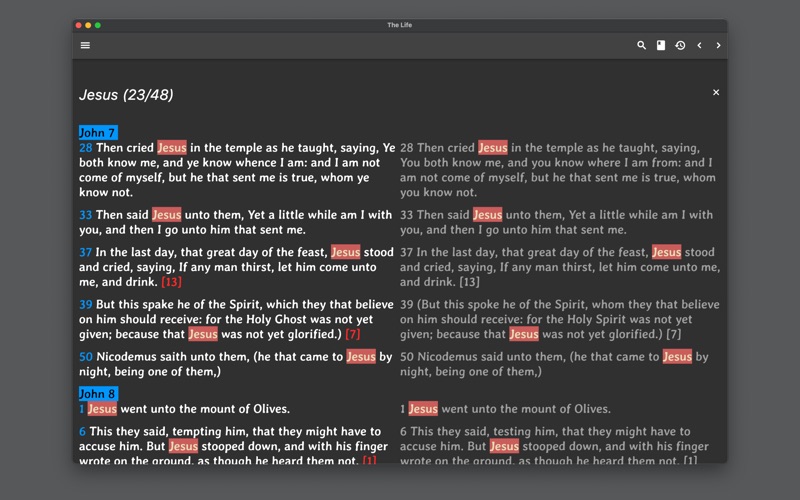This screenshot has width=800, height=500.
Task: Go forward with right chevron
Action: 718,45
